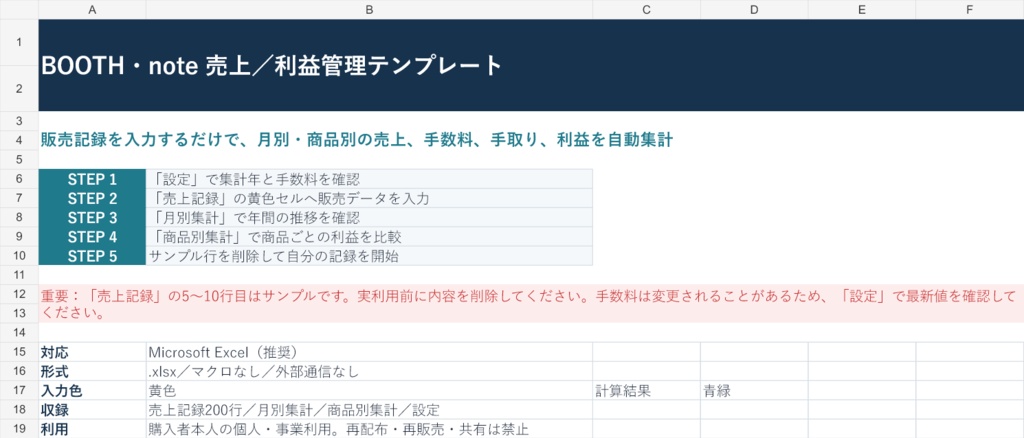Click cell starting '購入者本人の個人・事業利用'

[369, 429]
